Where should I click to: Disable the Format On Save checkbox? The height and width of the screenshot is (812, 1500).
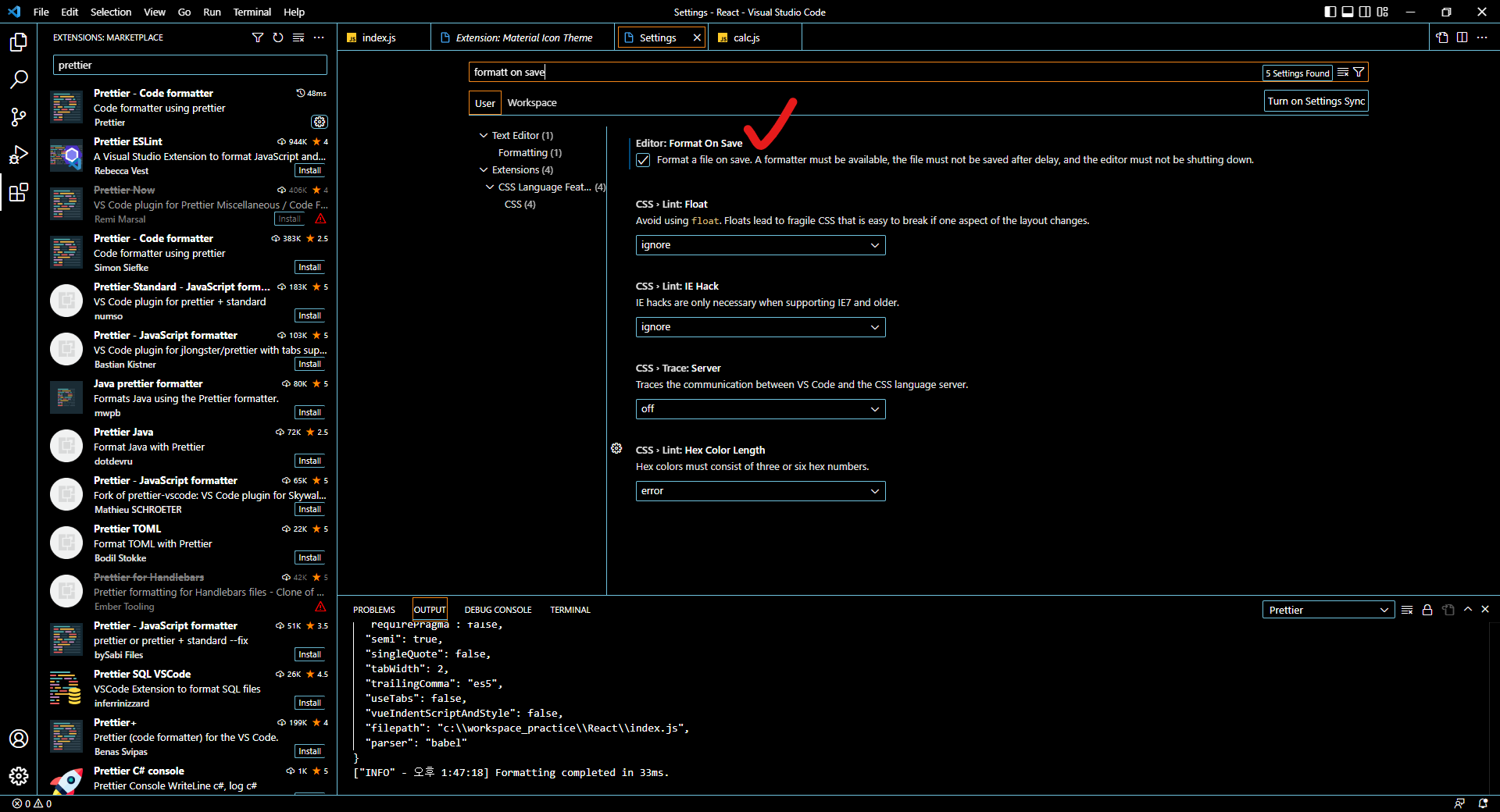pyautogui.click(x=643, y=160)
